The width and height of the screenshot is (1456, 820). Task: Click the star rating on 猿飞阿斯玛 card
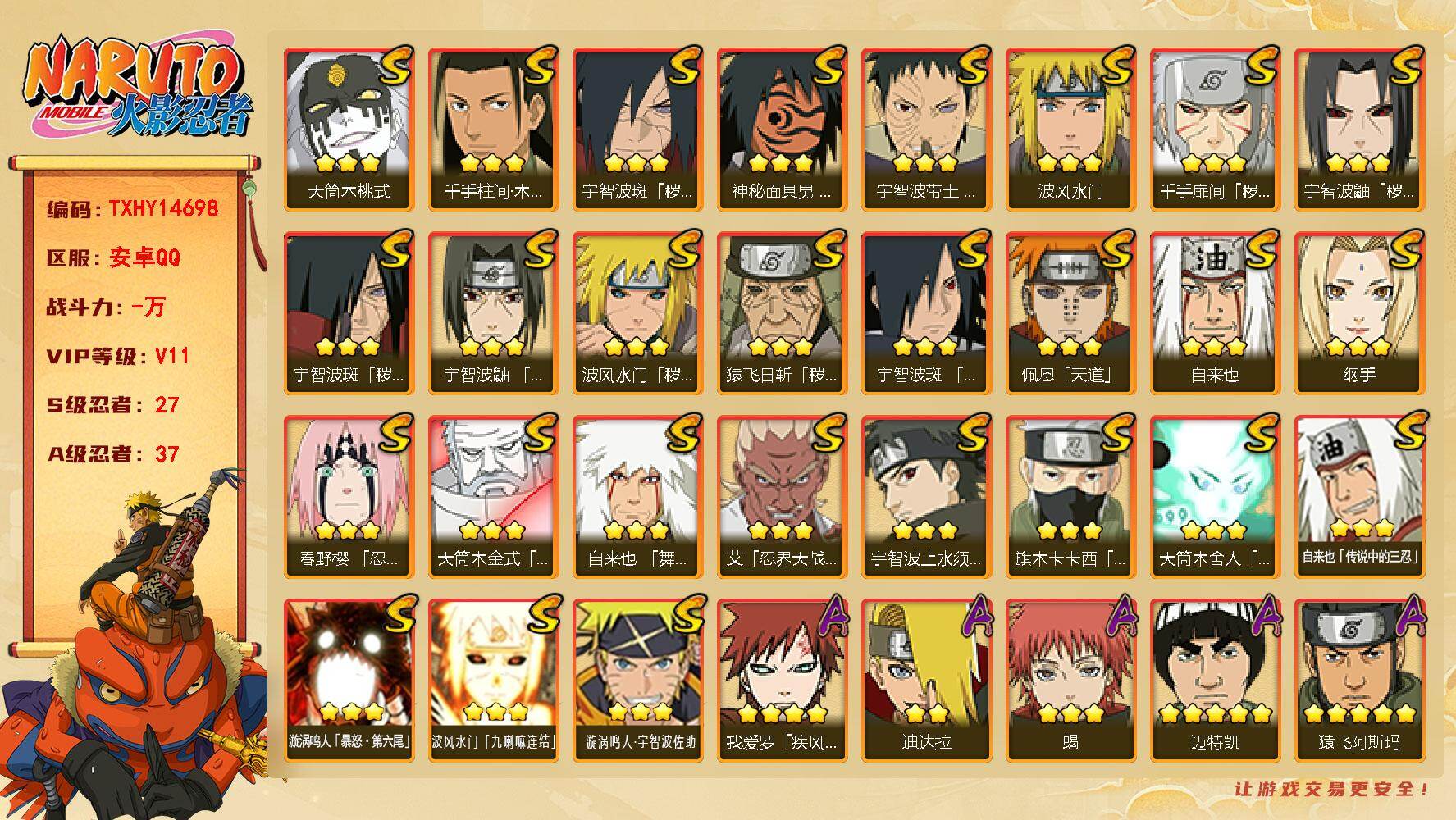tap(1359, 713)
